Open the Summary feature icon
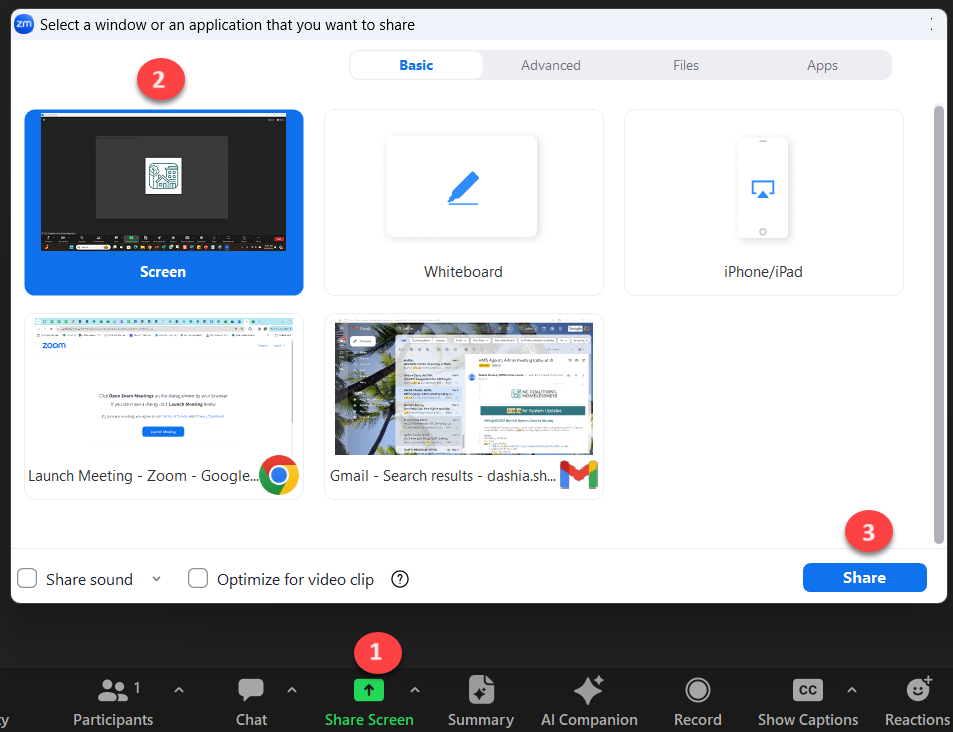This screenshot has width=953, height=732. pos(480,689)
